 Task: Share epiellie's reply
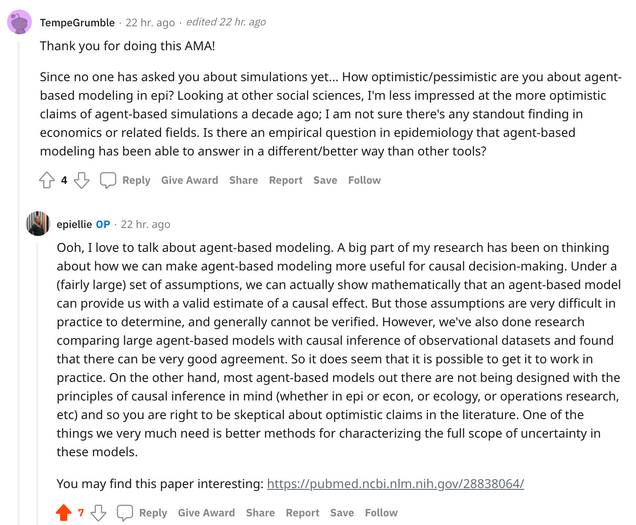260,512
